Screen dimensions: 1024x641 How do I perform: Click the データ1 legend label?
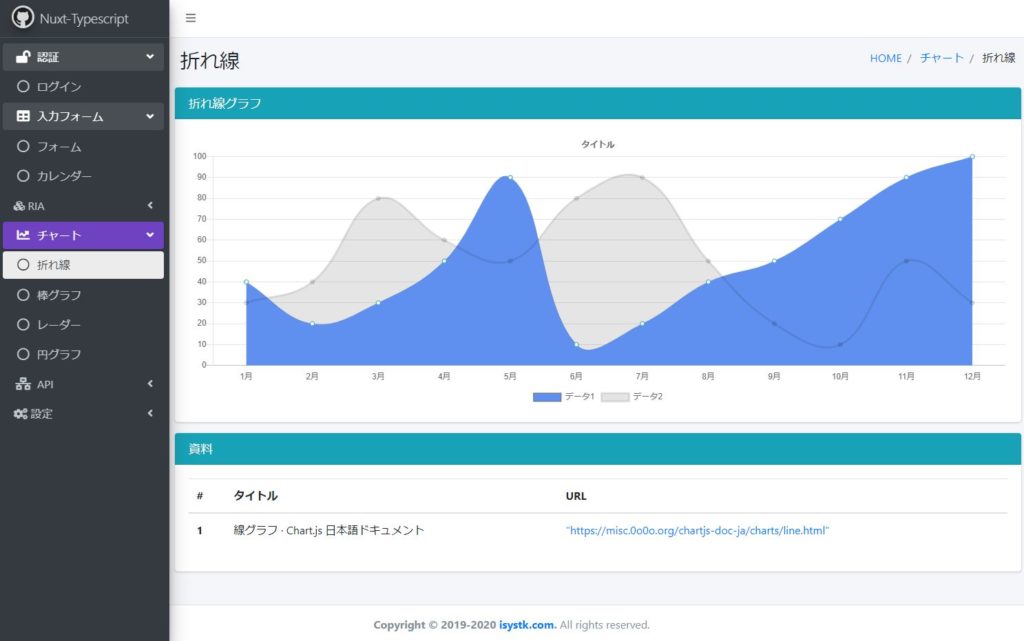pyautogui.click(x=580, y=396)
